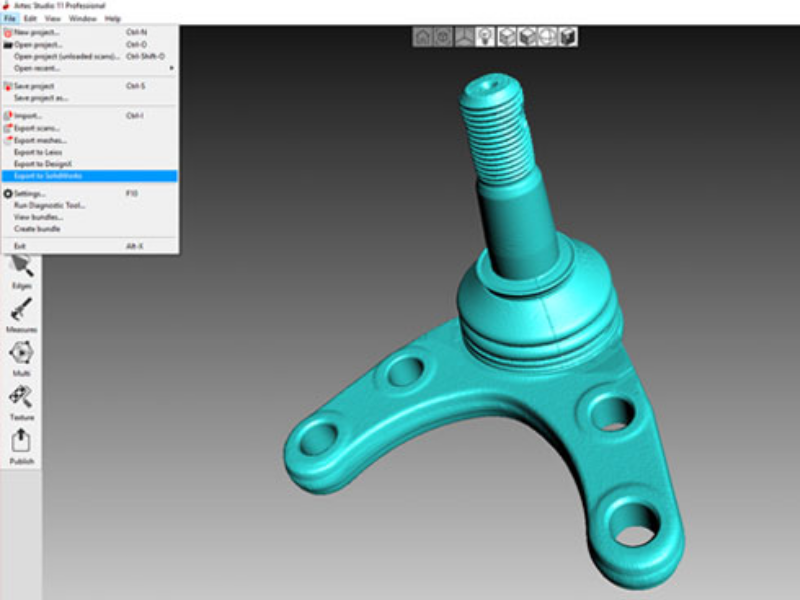Choose Export to SolidWorks
This screenshot has height=600, width=800.
click(x=48, y=176)
